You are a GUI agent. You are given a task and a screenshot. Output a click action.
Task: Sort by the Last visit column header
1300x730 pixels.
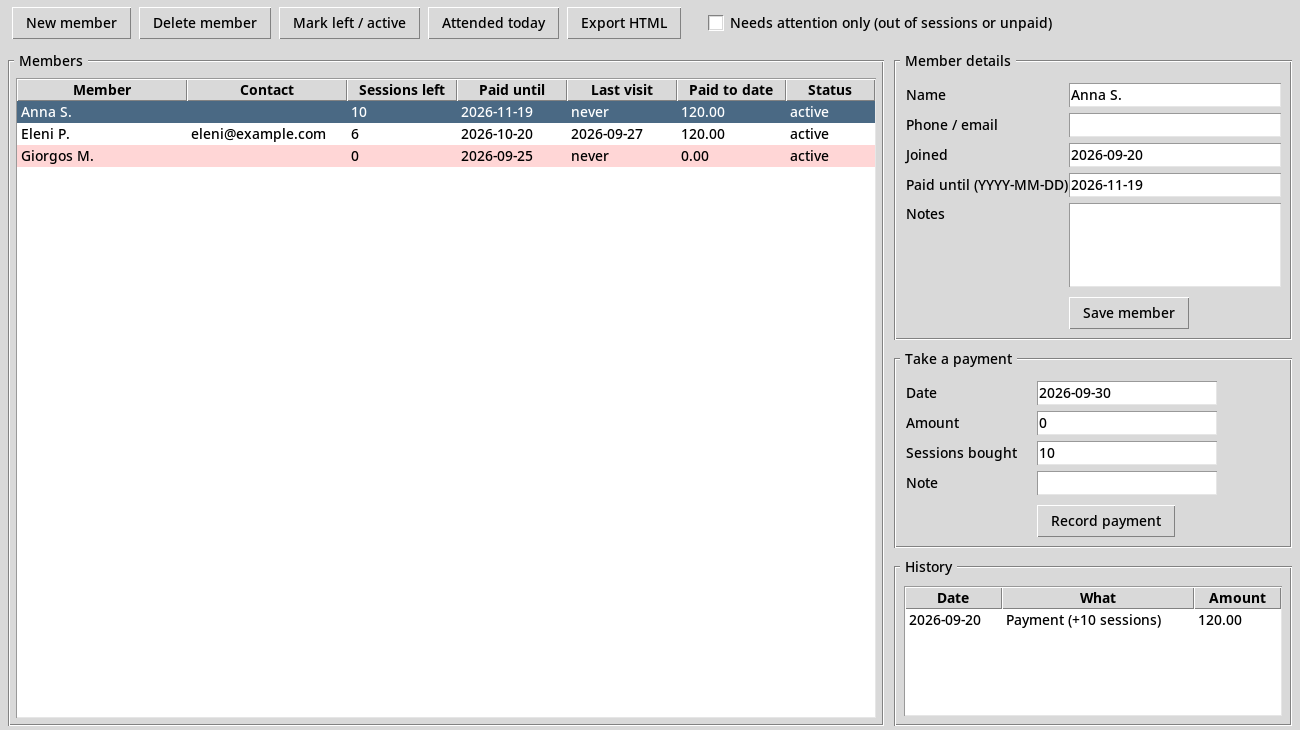[x=622, y=90]
